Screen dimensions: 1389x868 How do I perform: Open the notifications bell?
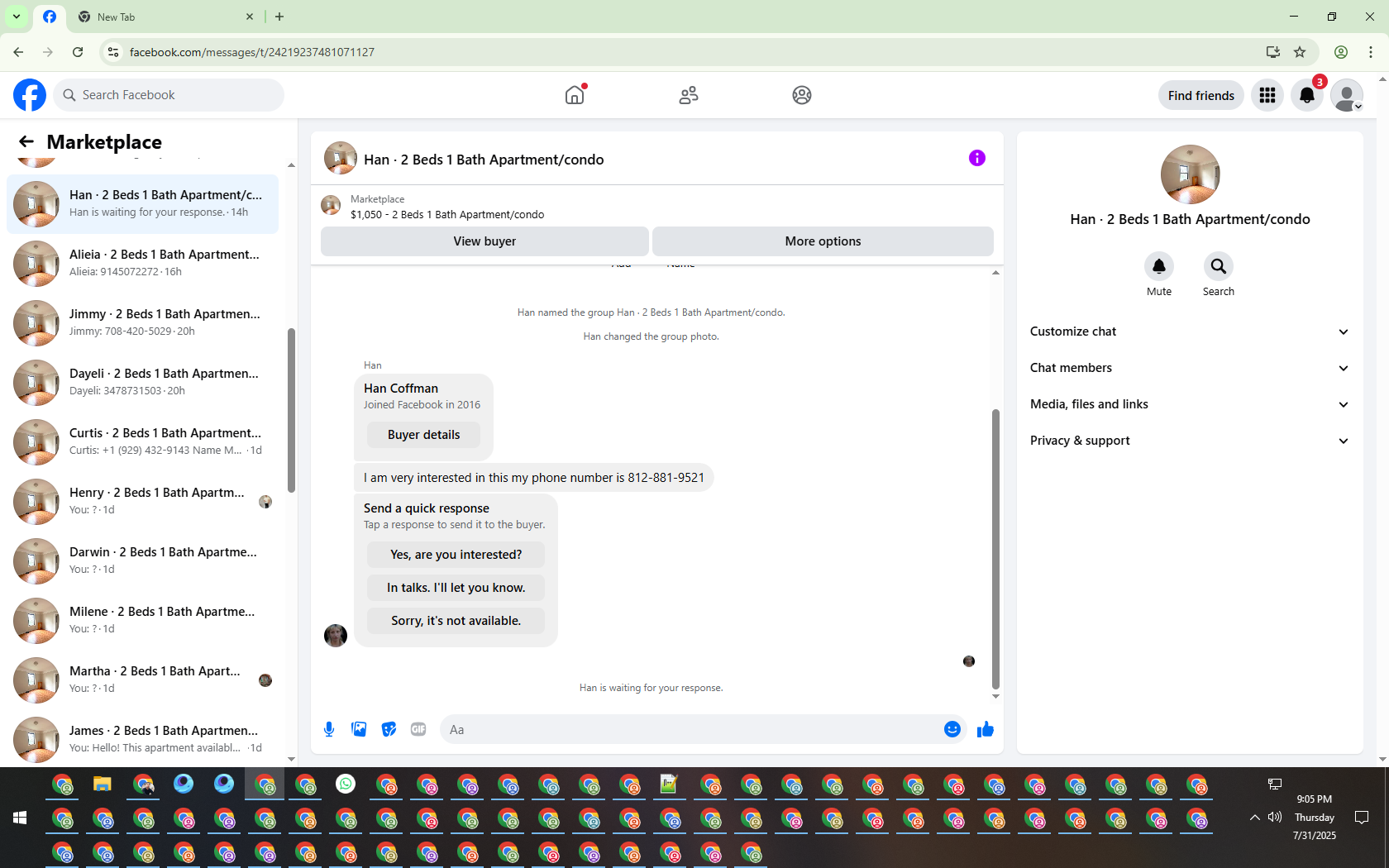[x=1307, y=95]
